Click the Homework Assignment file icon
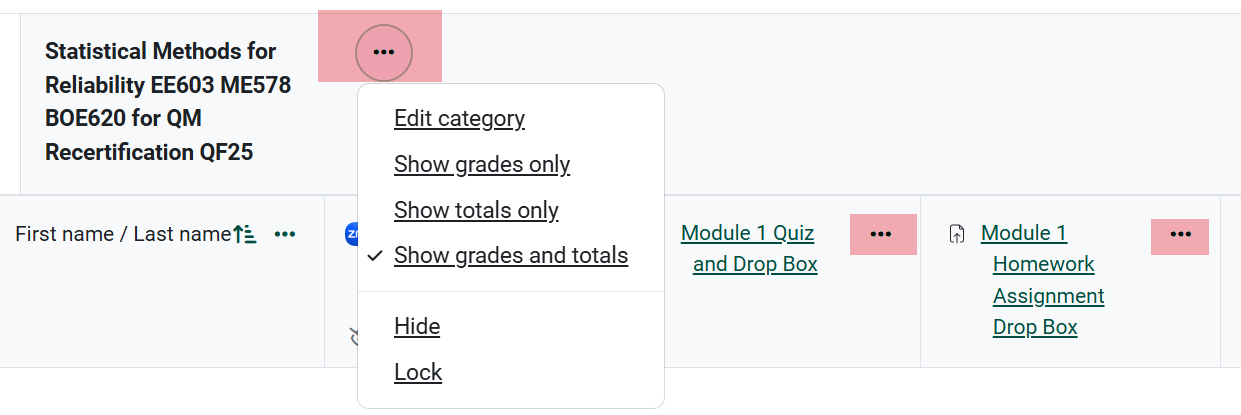This screenshot has width=1241, height=415. pos(957,234)
